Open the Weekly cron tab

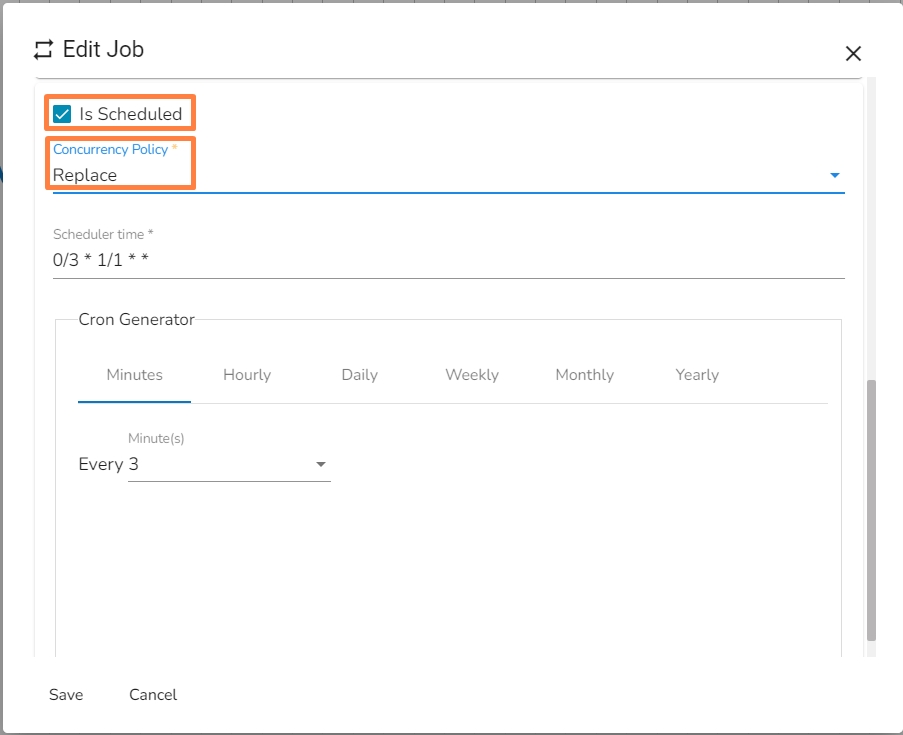point(472,375)
